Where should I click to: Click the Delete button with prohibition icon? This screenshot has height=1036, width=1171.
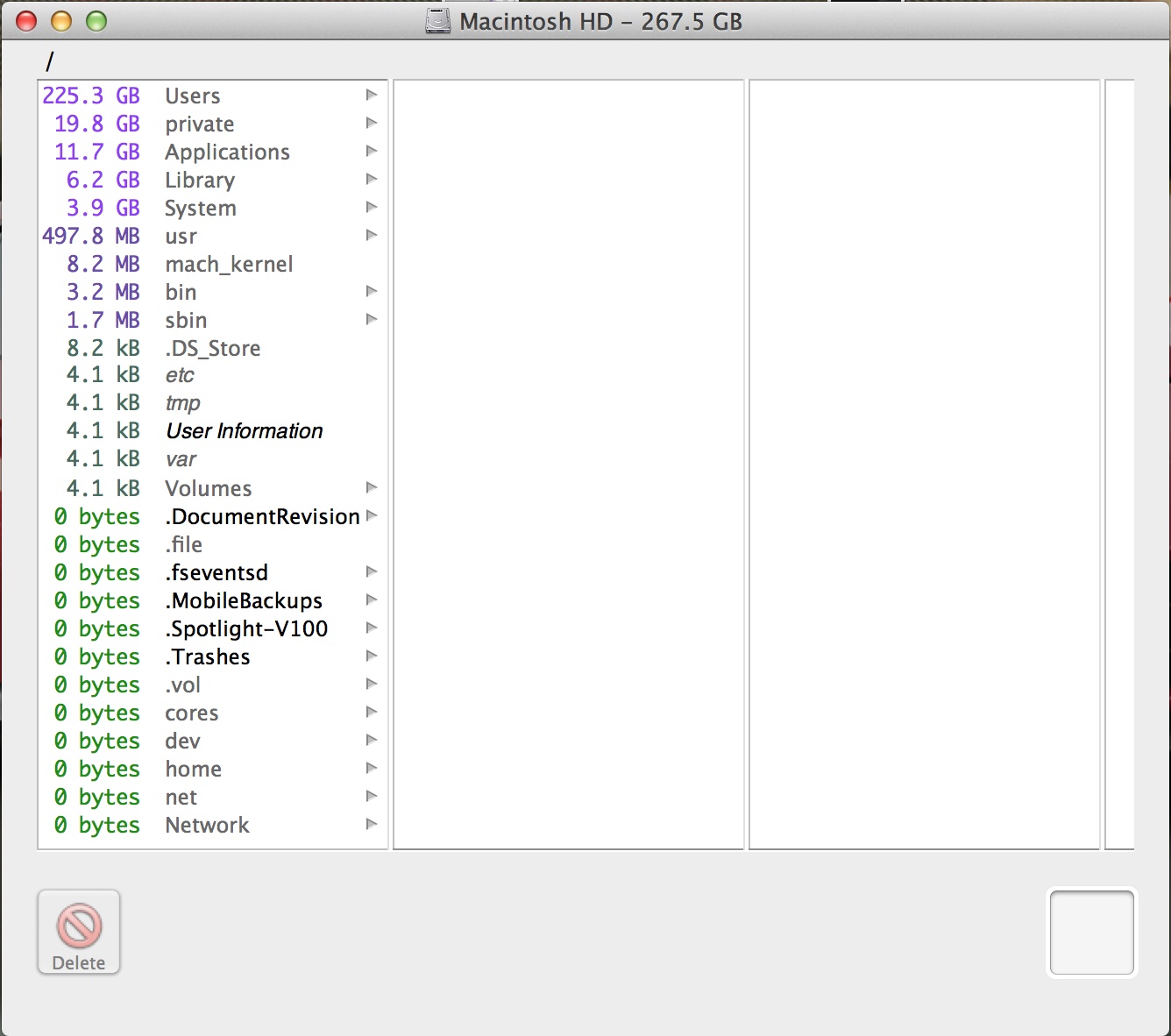79,933
